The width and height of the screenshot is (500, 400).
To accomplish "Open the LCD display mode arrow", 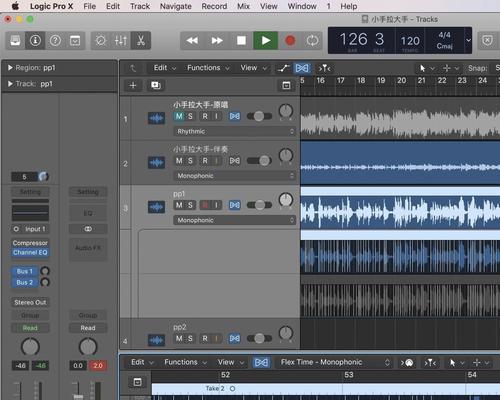I will click(468, 40).
